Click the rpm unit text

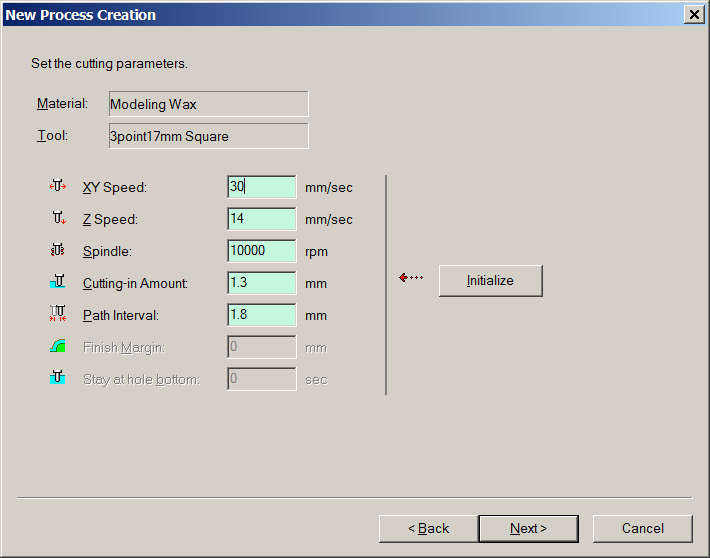pyautogui.click(x=316, y=252)
